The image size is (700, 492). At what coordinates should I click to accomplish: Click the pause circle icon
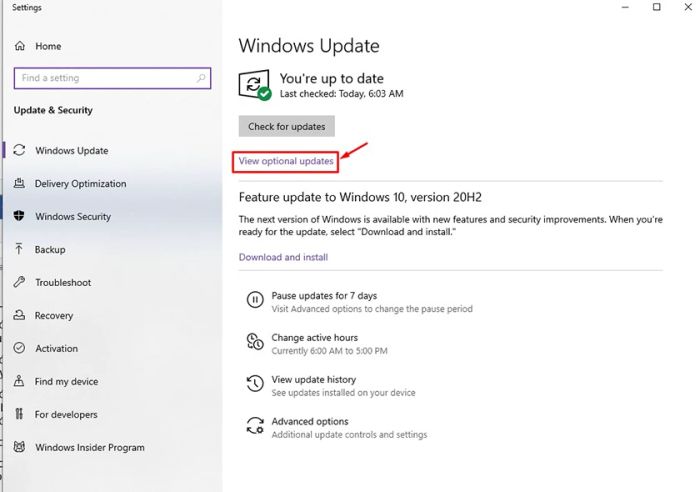[x=255, y=300]
